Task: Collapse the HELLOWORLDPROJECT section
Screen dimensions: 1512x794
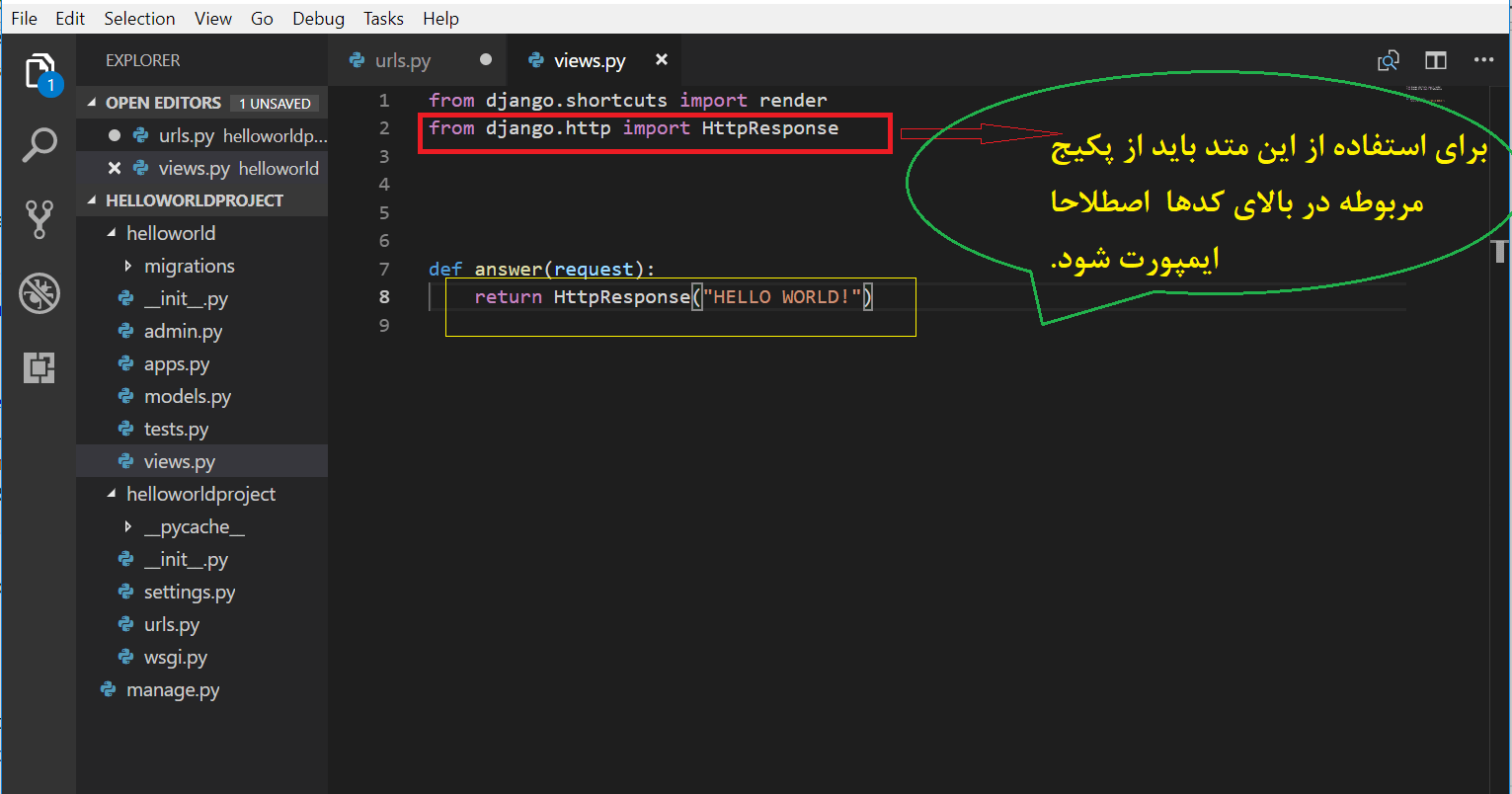Action: click(201, 200)
